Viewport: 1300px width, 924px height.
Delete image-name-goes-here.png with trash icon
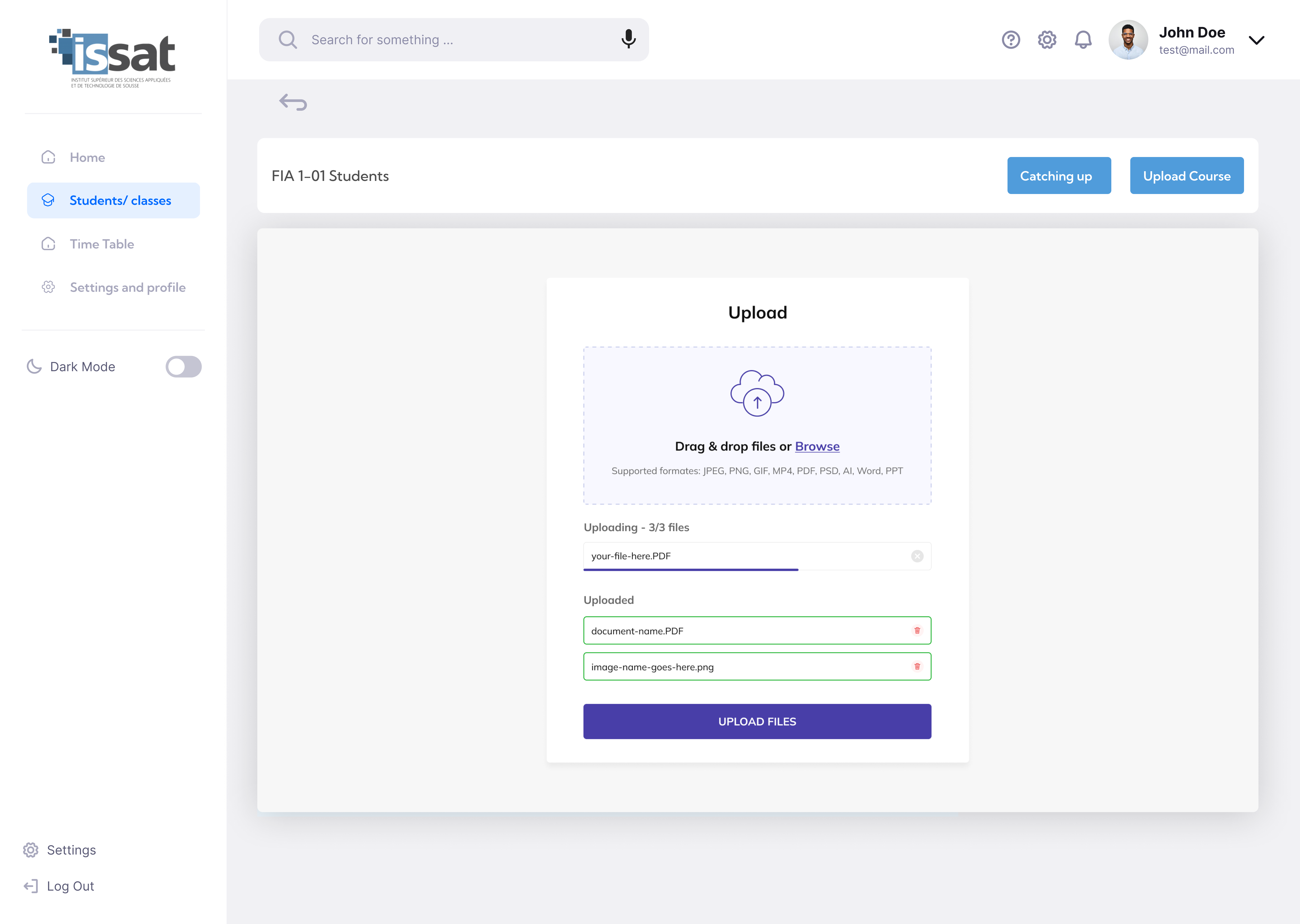coord(917,666)
